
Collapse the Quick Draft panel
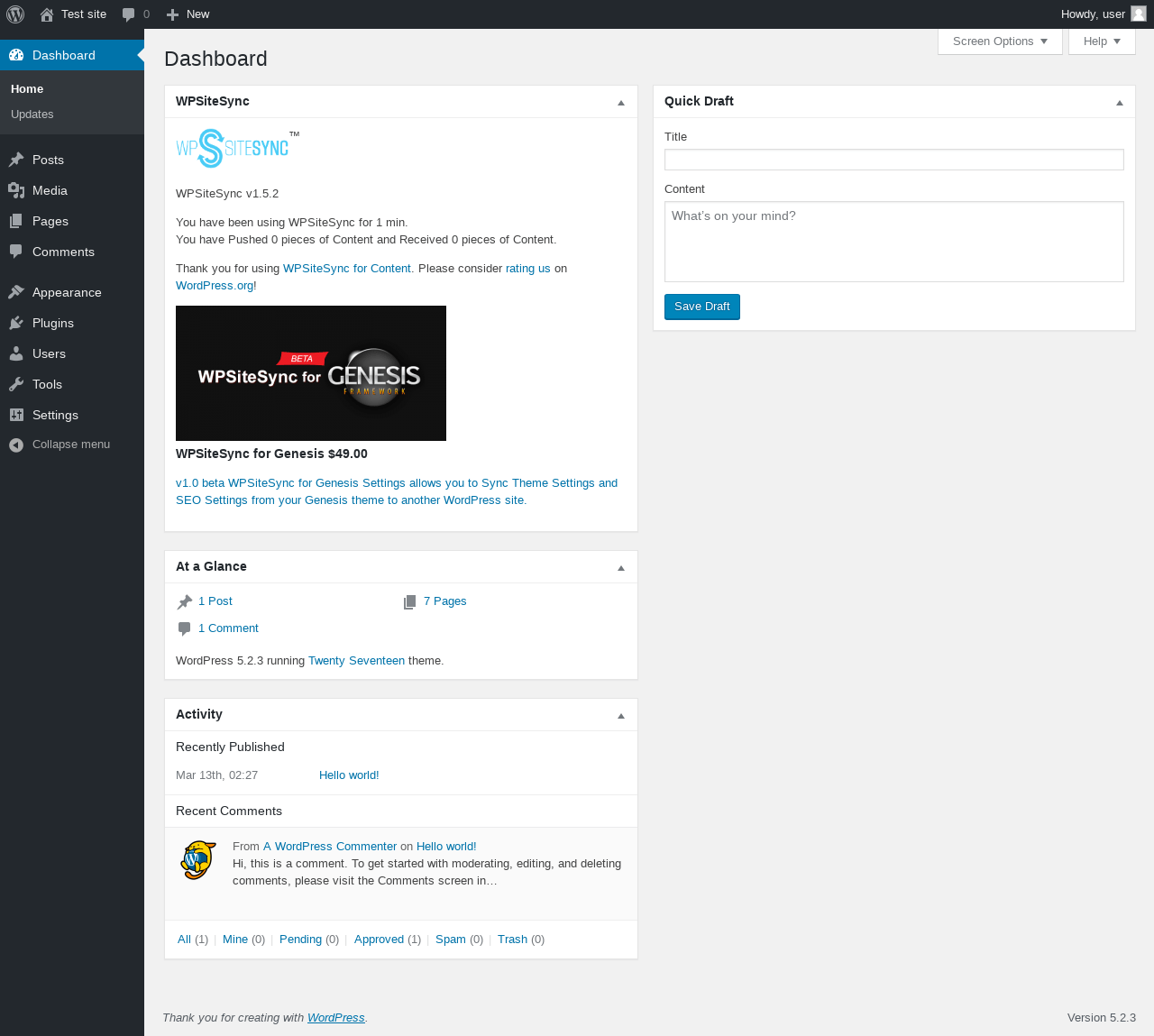1120,103
